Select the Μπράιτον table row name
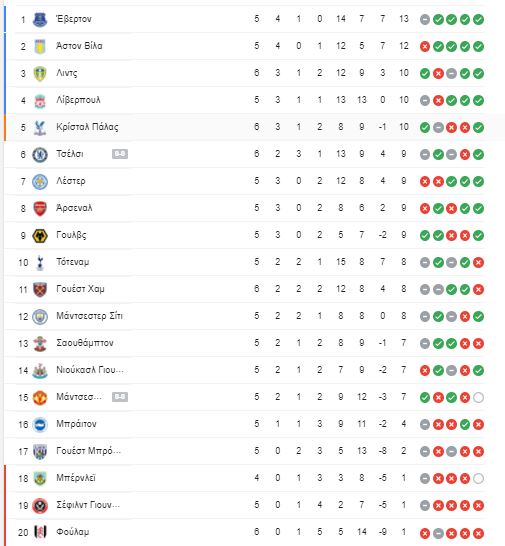The image size is (505, 546). (x=76, y=424)
